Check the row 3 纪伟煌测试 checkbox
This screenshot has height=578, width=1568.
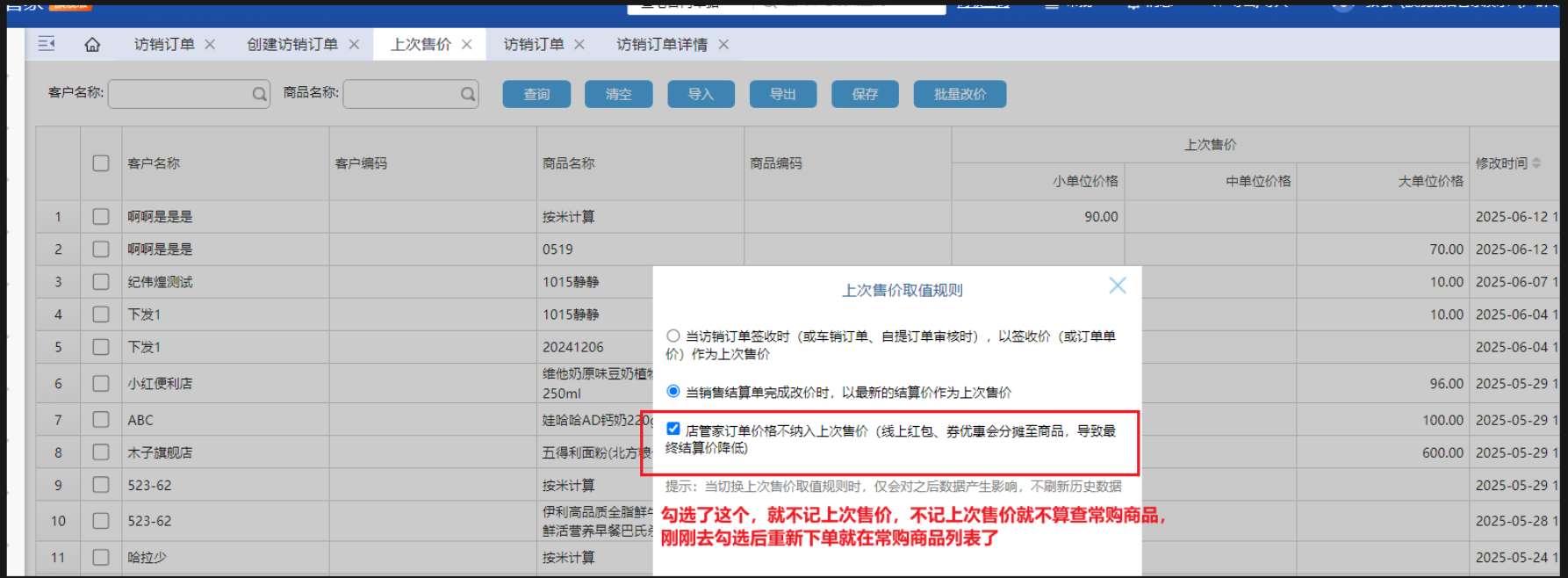coord(101,282)
